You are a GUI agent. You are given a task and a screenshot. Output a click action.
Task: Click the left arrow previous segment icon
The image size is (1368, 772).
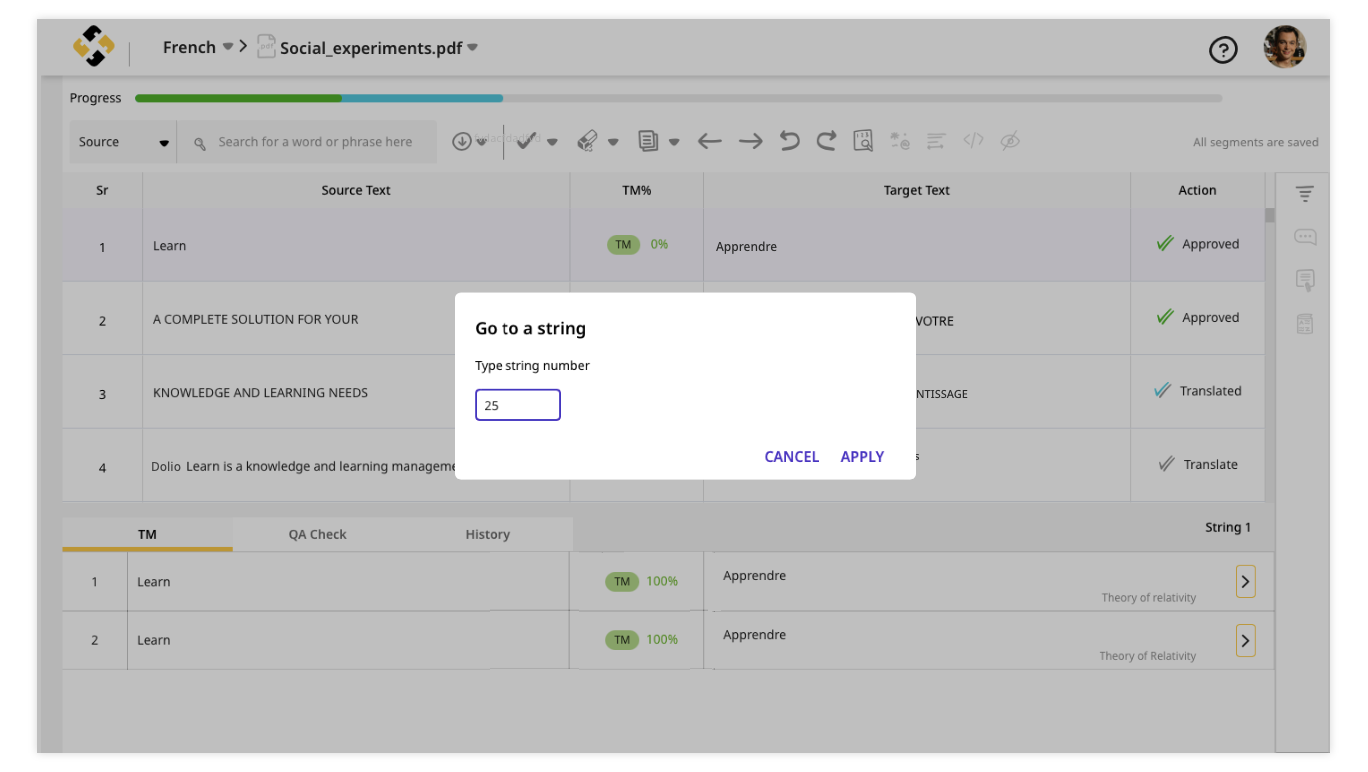709,141
